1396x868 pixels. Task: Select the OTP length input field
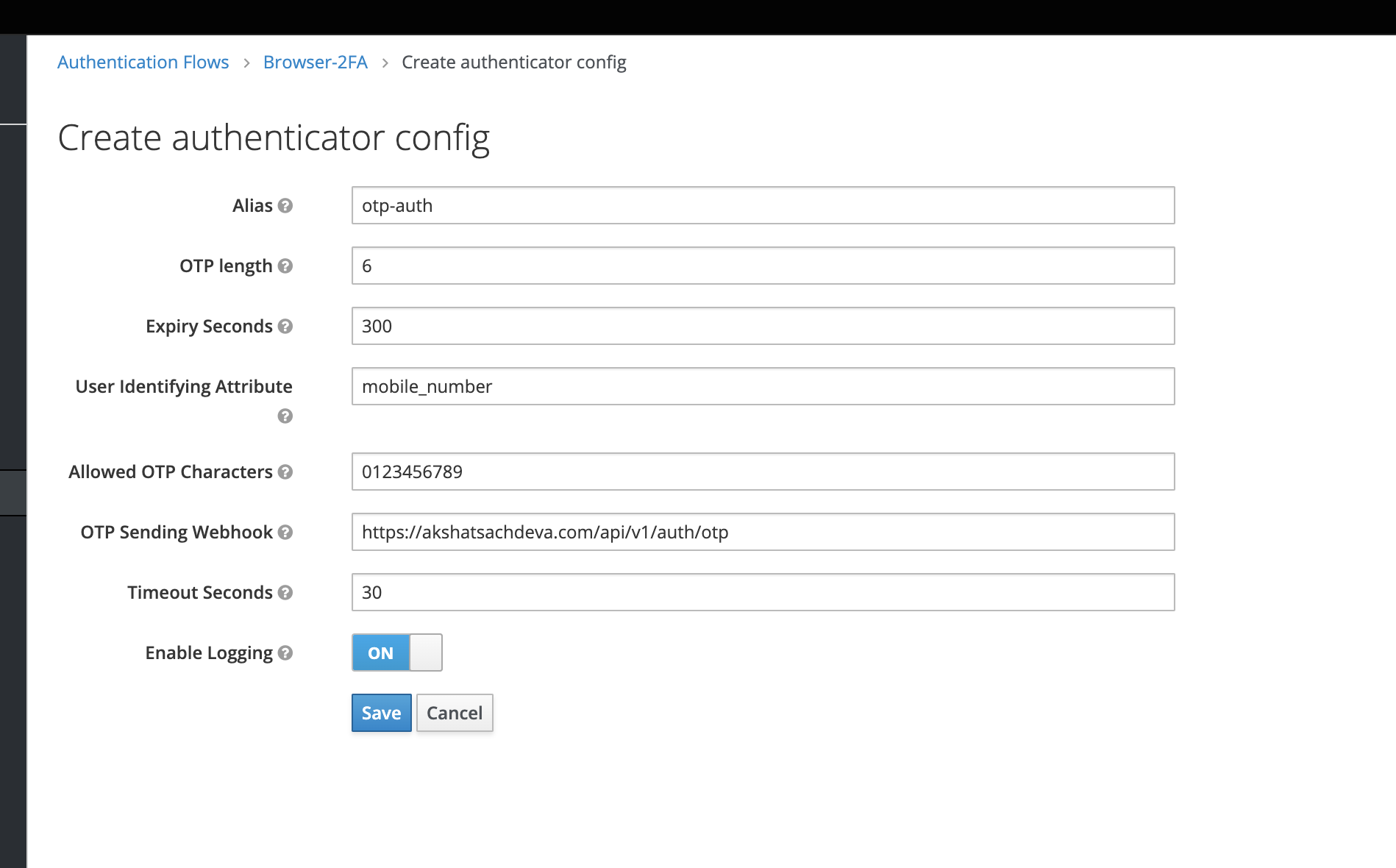tap(763, 266)
